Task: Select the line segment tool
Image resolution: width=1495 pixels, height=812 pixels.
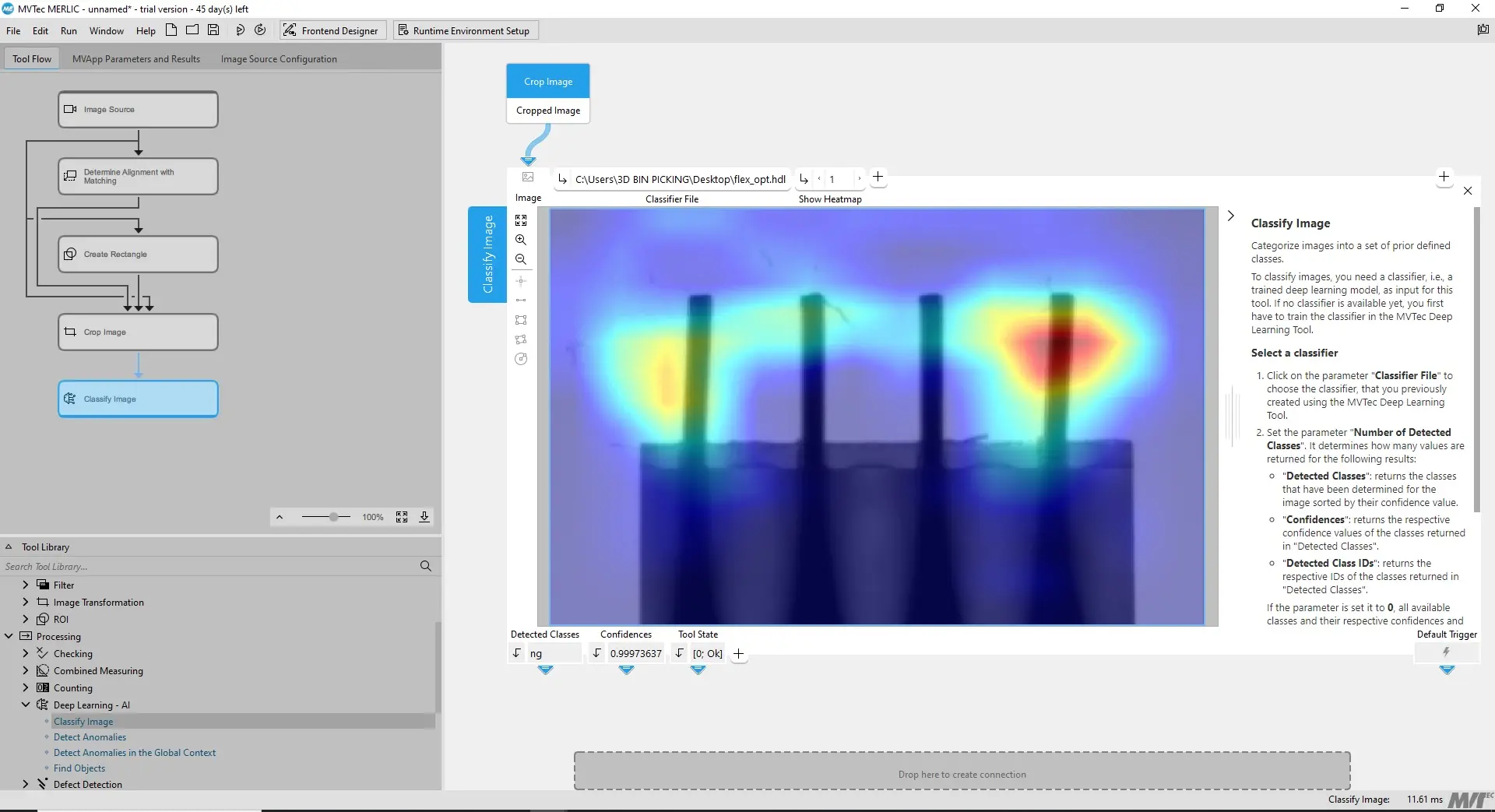Action: pos(521,301)
